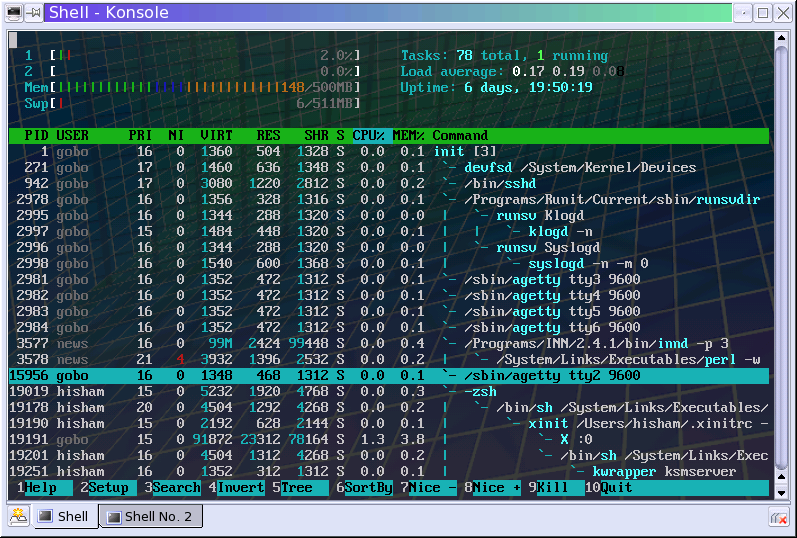Viewport: 797px width, 538px height.
Task: Select the Shell tab
Action: tap(65, 516)
